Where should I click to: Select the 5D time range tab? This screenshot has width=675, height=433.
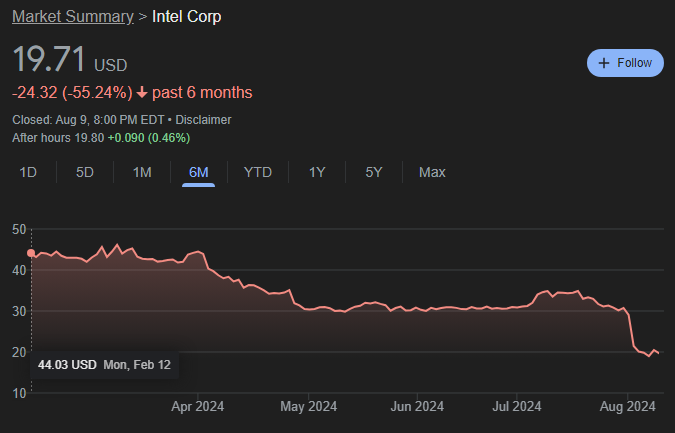coord(85,172)
